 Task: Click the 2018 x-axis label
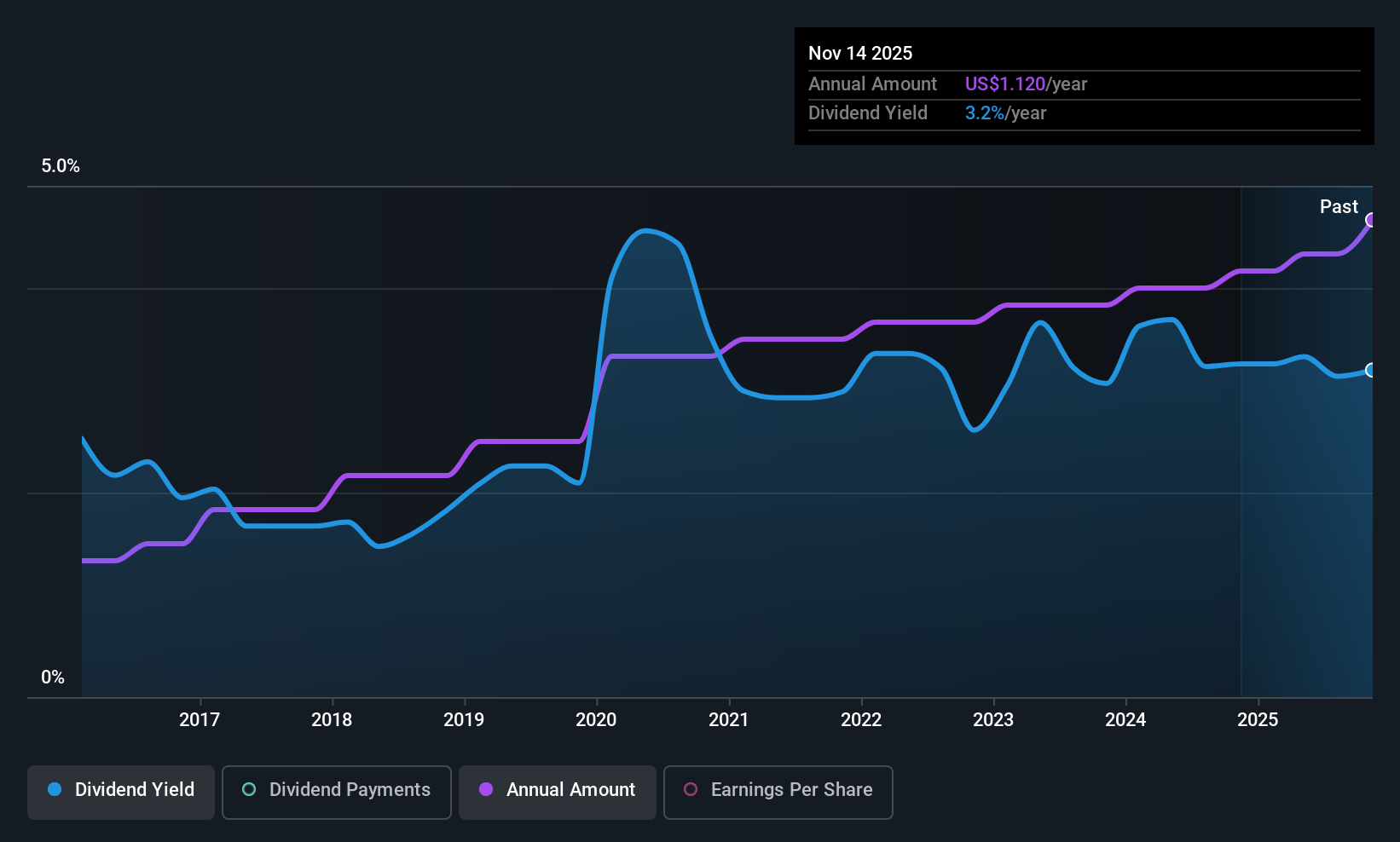(x=332, y=719)
